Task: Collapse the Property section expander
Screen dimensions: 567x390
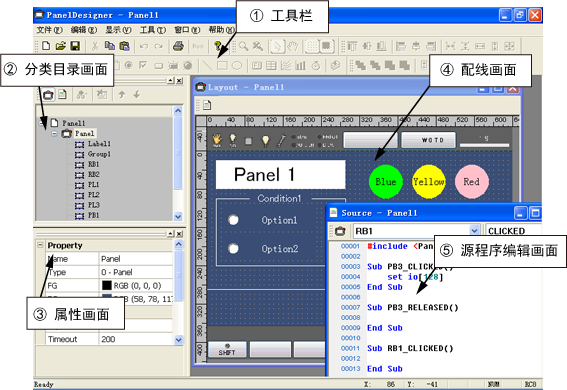Action: point(40,245)
